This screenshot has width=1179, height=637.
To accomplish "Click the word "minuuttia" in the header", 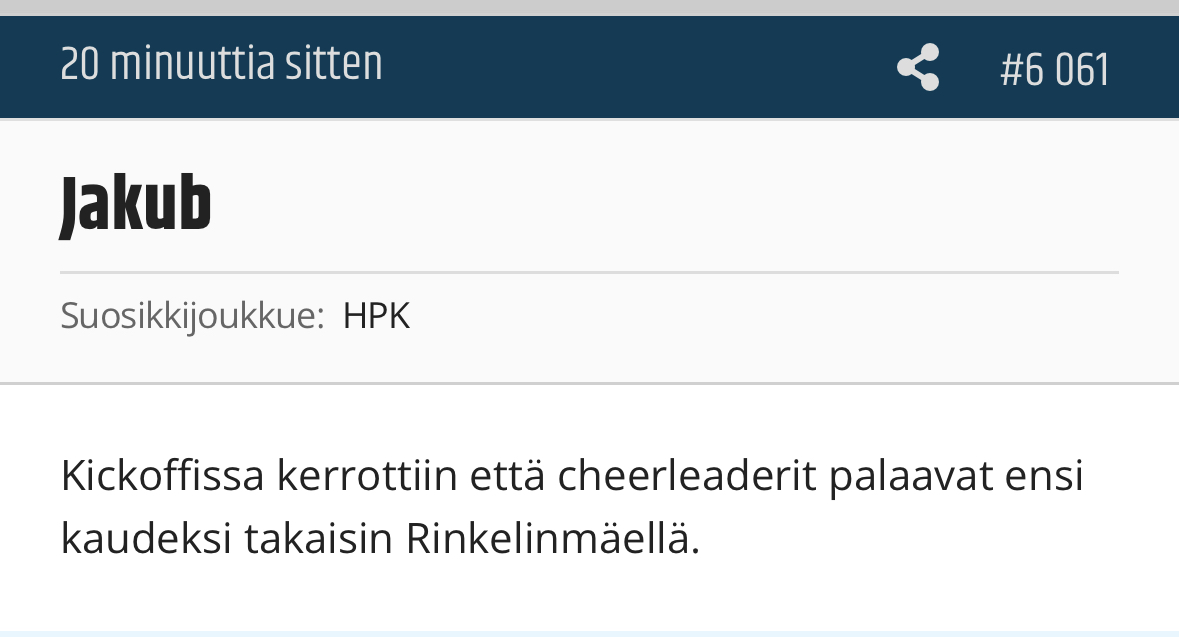I will (x=192, y=66).
